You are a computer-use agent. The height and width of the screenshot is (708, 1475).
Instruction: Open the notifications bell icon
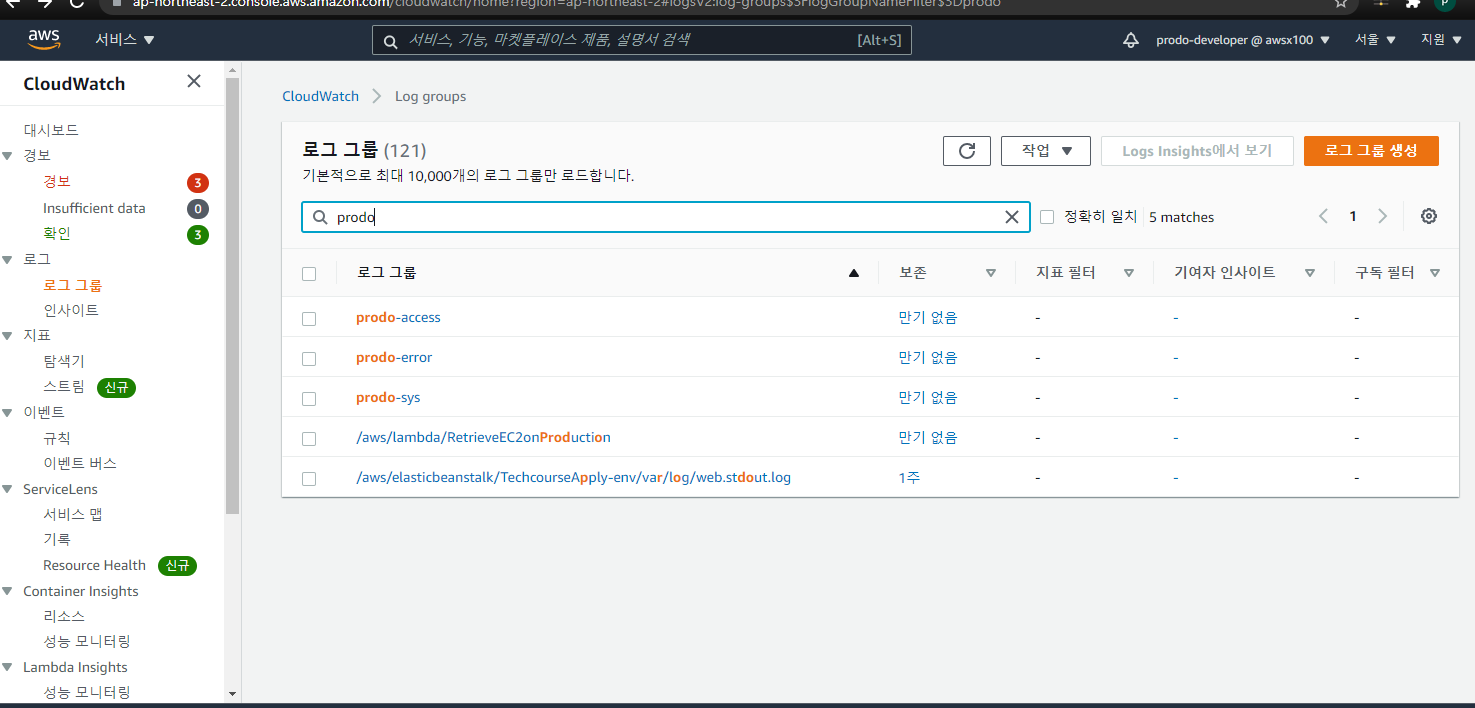click(x=1131, y=40)
